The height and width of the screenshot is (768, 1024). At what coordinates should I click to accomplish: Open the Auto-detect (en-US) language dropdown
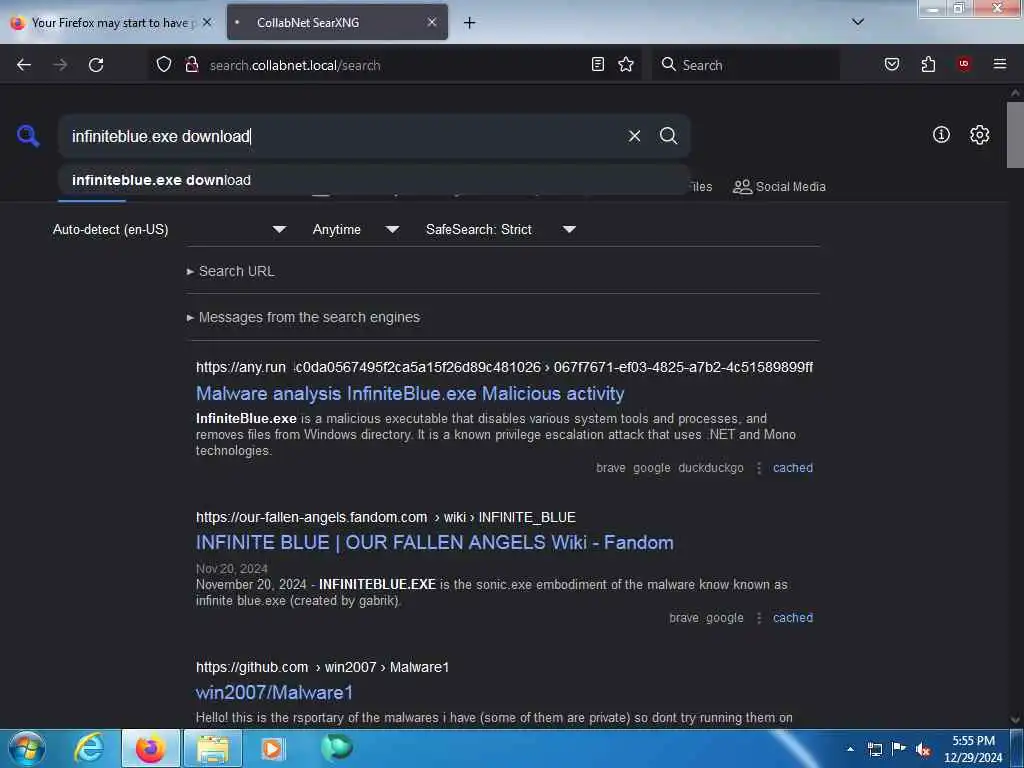point(170,229)
